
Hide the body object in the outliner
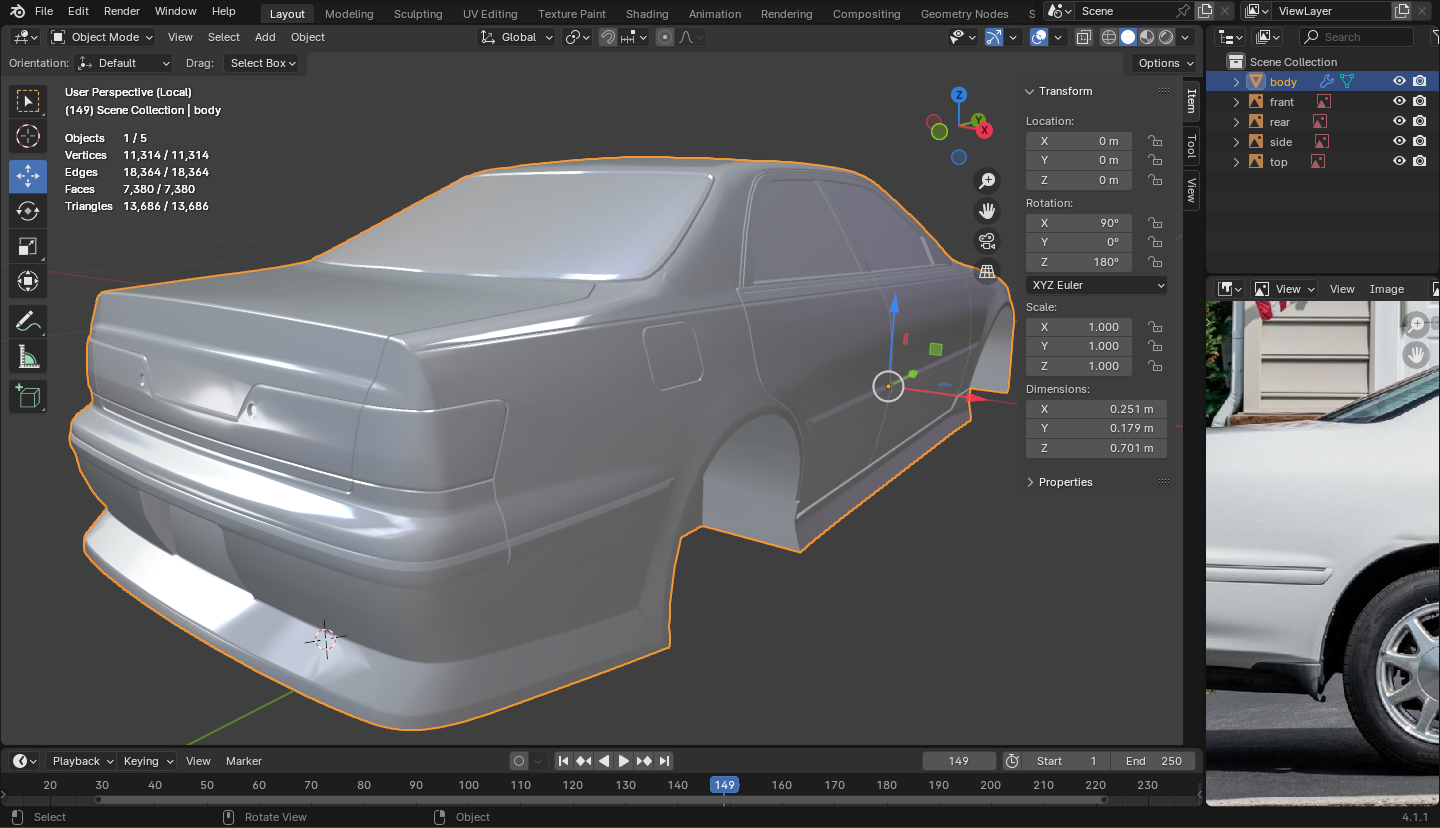tap(1400, 82)
